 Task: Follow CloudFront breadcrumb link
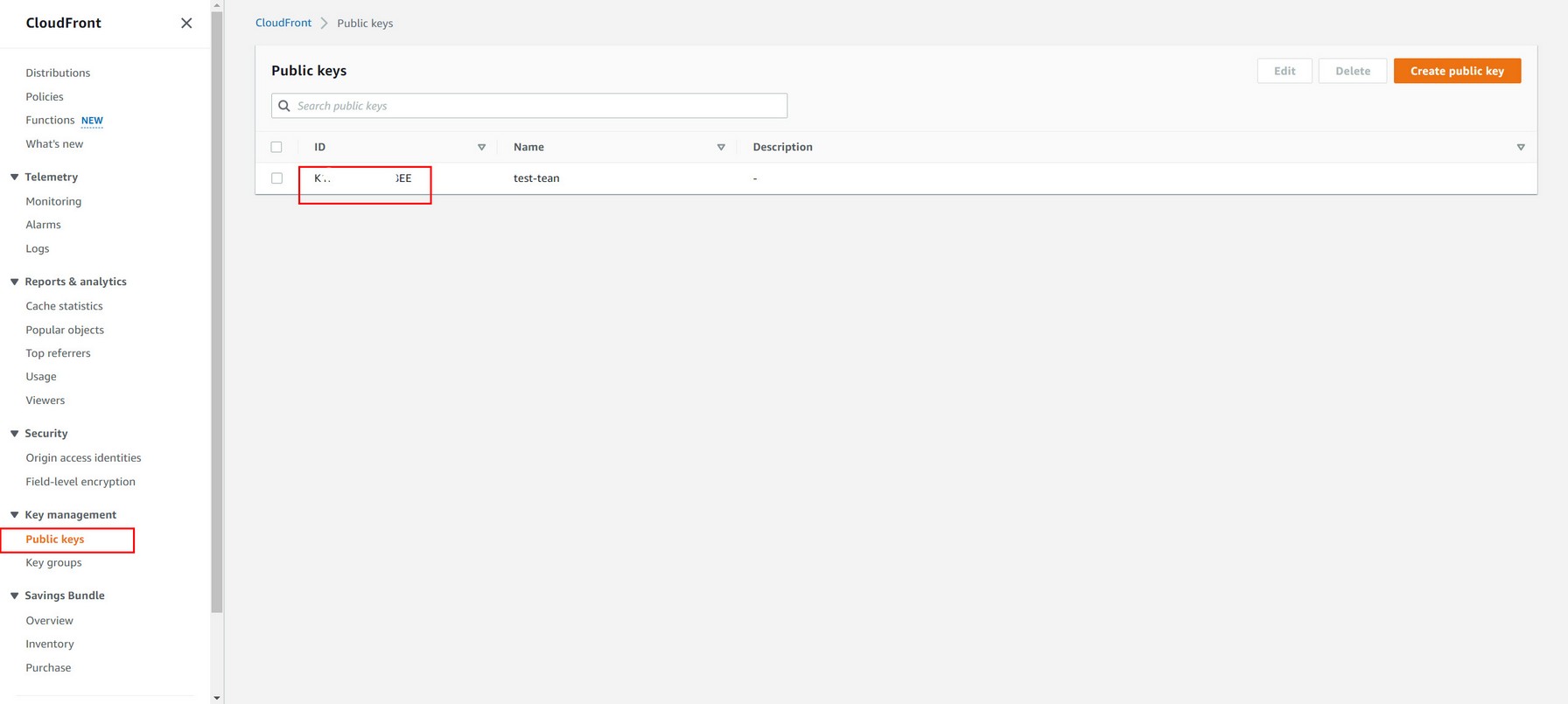point(283,23)
